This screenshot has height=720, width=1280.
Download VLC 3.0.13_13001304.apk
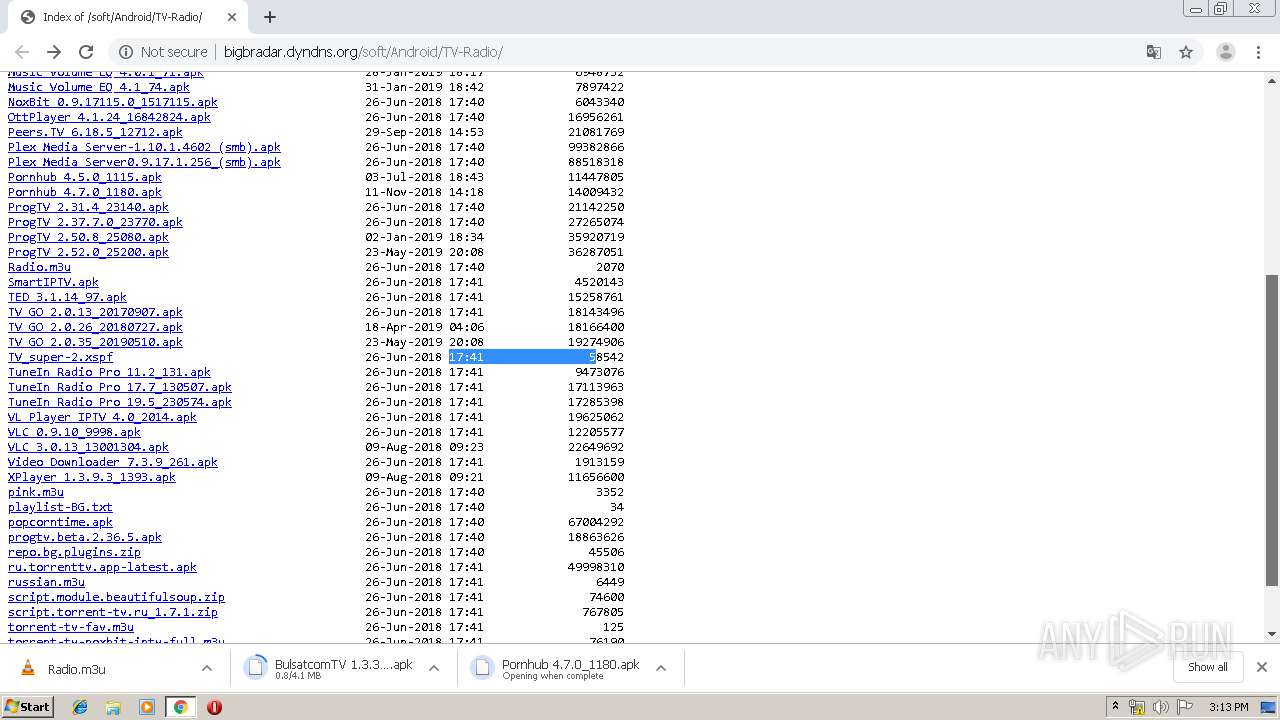click(x=88, y=447)
